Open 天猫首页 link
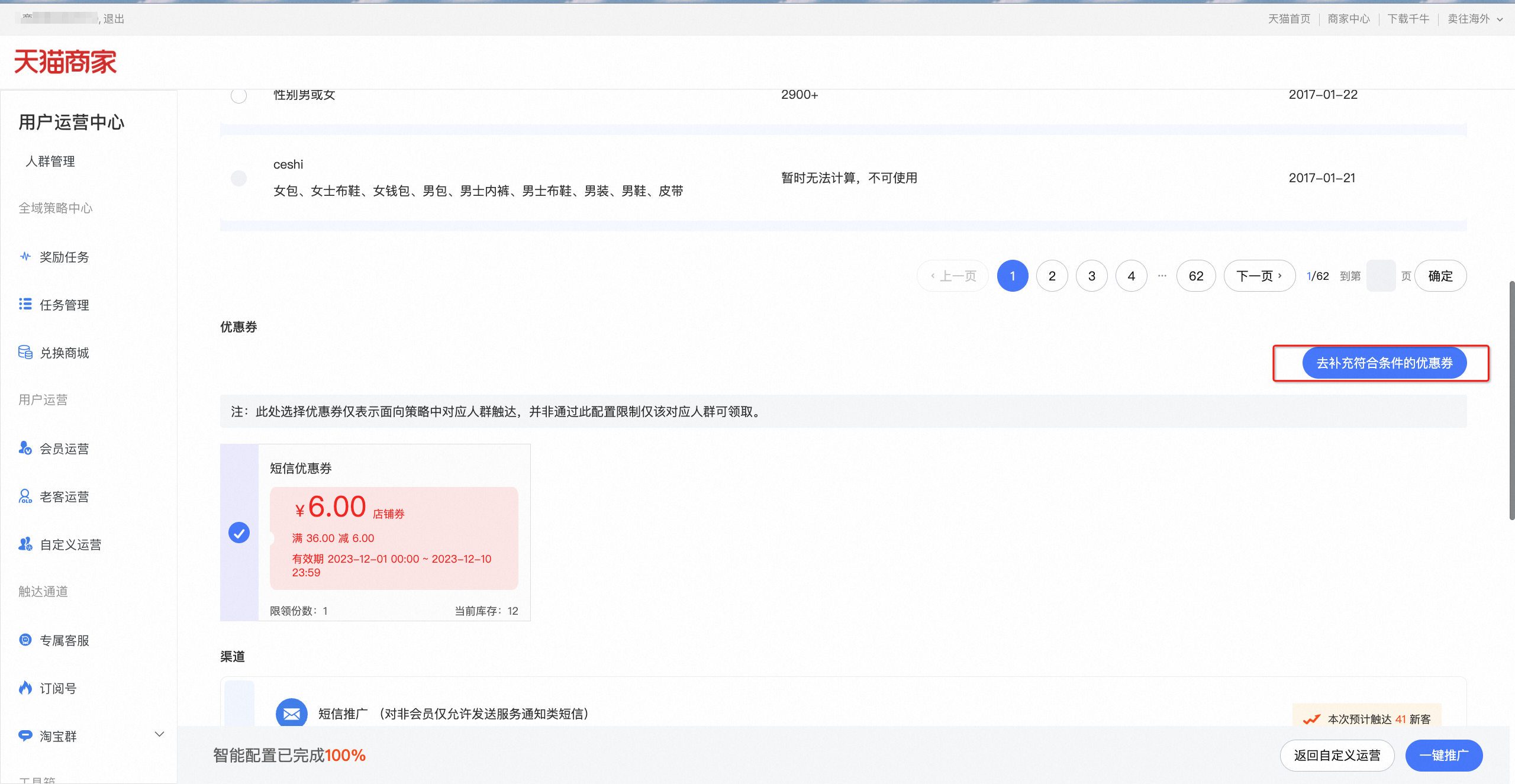The height and width of the screenshot is (784, 1515). [x=1289, y=19]
